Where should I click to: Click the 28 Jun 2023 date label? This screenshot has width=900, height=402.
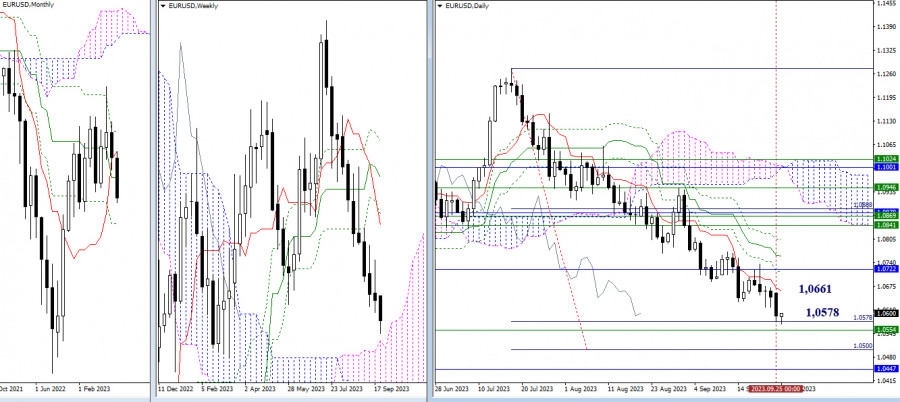pos(452,389)
